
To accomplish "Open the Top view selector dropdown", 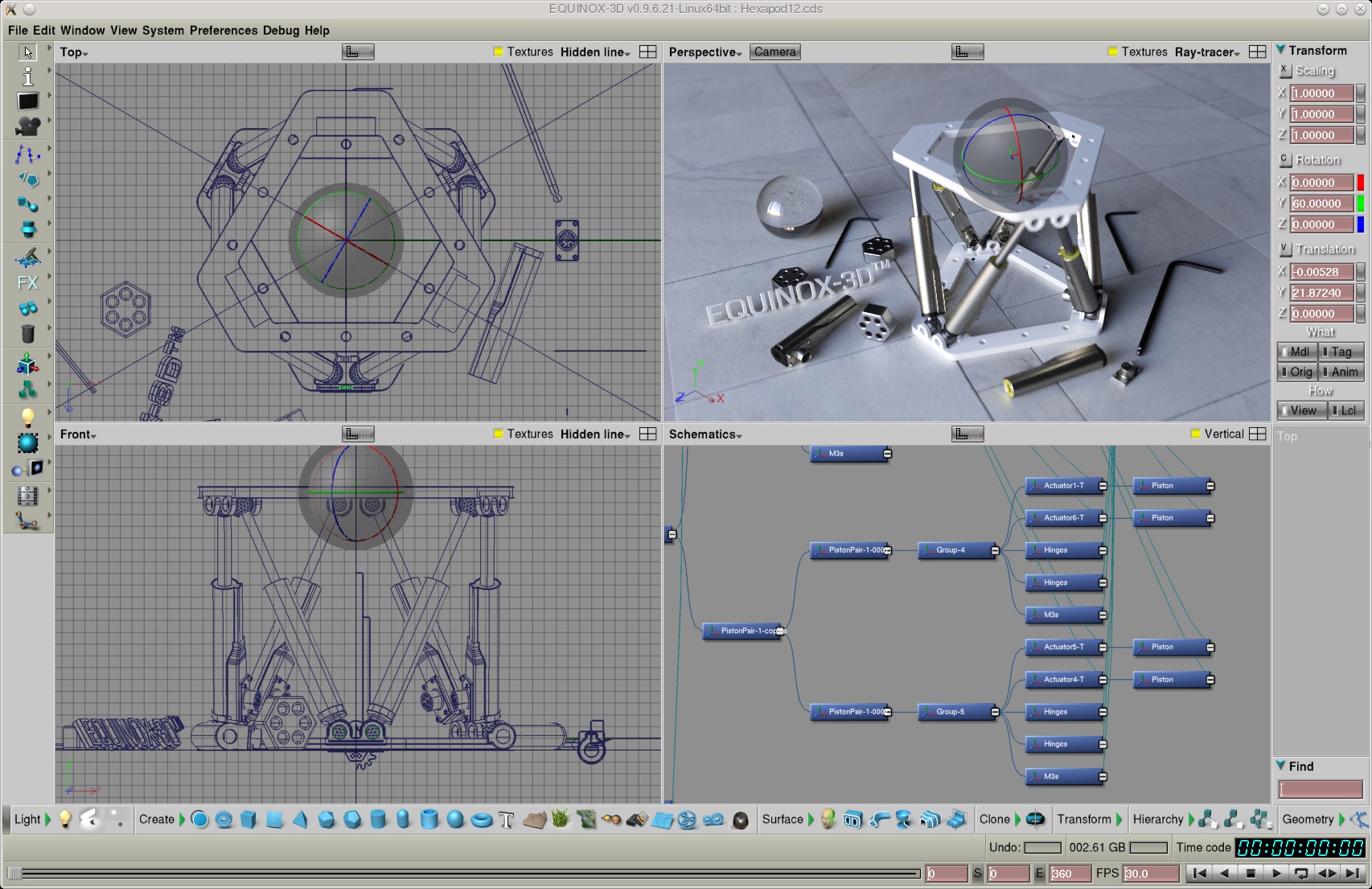I will tap(74, 52).
